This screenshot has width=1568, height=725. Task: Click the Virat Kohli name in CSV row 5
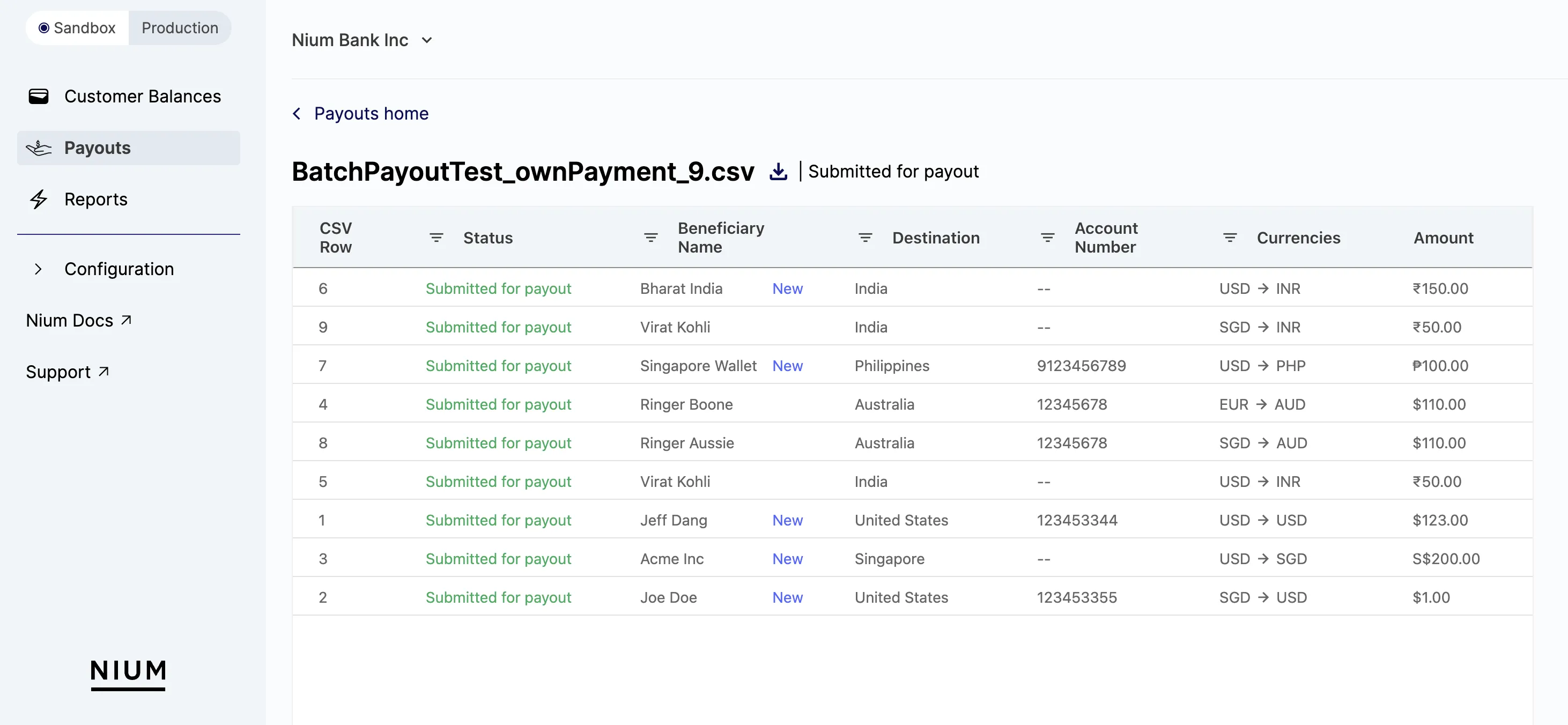point(675,482)
